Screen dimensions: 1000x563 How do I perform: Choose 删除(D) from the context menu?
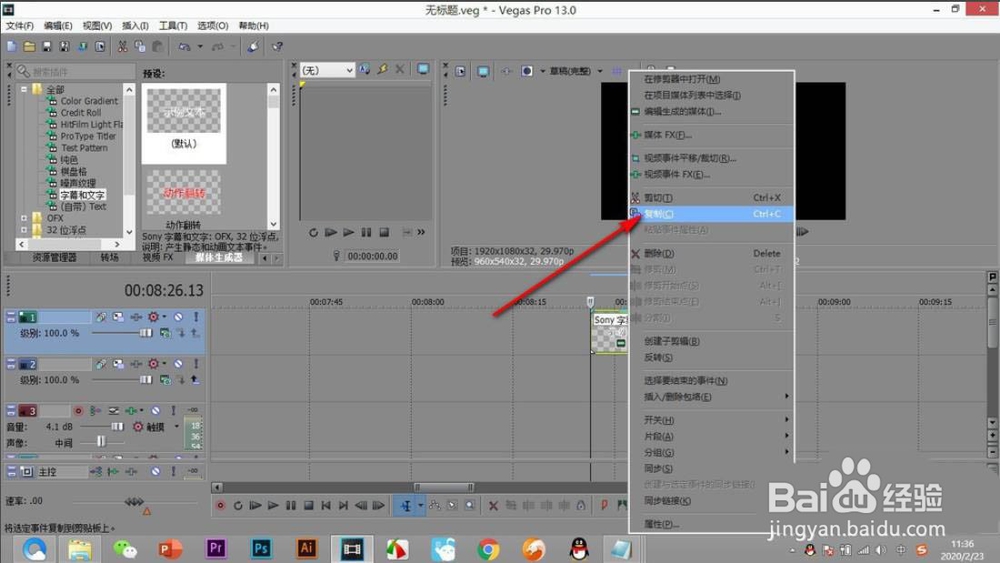[x=712, y=253]
